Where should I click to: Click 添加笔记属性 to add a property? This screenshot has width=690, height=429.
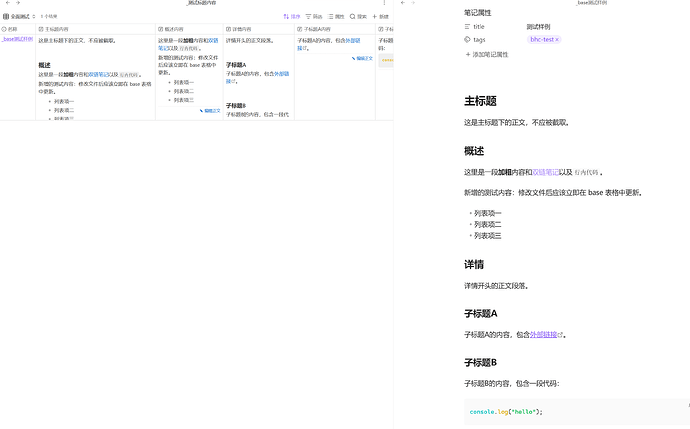coord(487,55)
